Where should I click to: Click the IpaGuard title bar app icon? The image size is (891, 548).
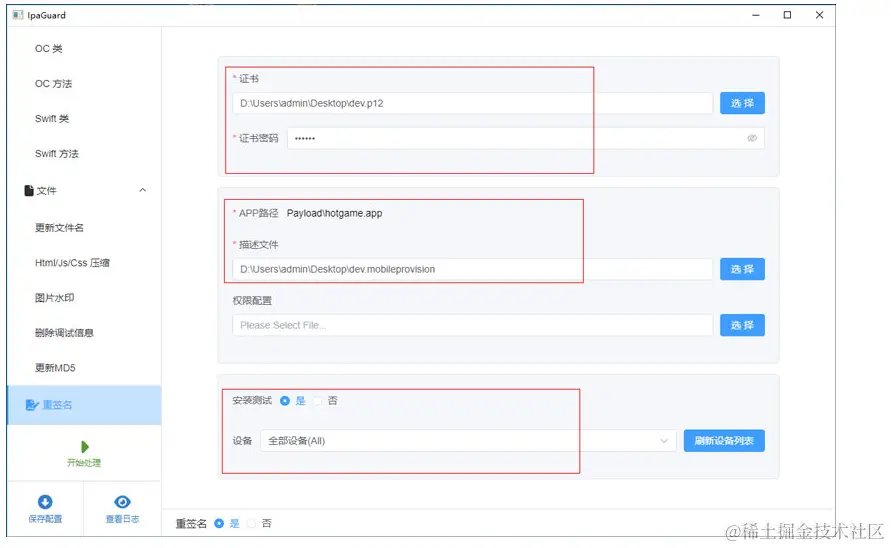[18, 15]
